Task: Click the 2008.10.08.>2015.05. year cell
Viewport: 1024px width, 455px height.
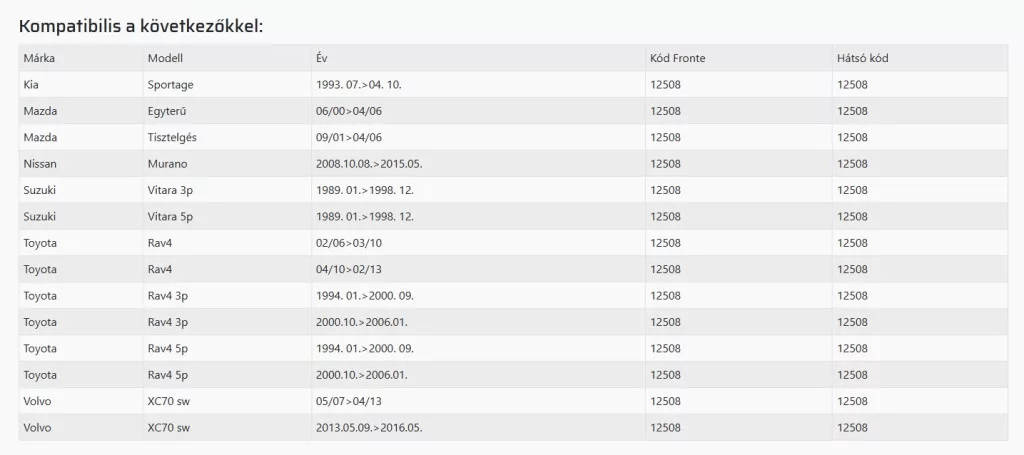Action: pyautogui.click(x=370, y=164)
